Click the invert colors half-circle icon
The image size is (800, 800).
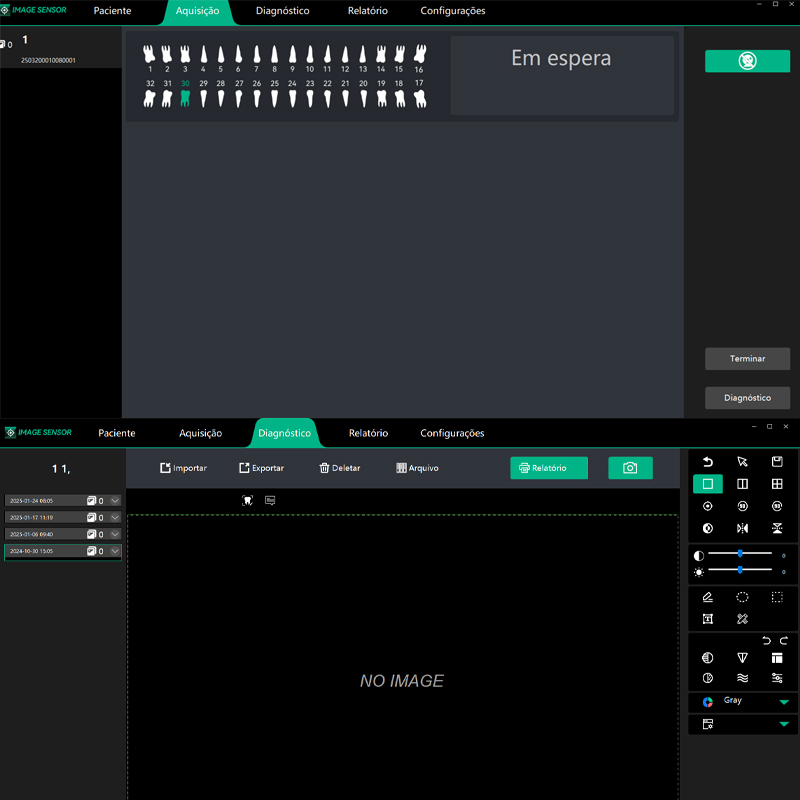tap(708, 528)
